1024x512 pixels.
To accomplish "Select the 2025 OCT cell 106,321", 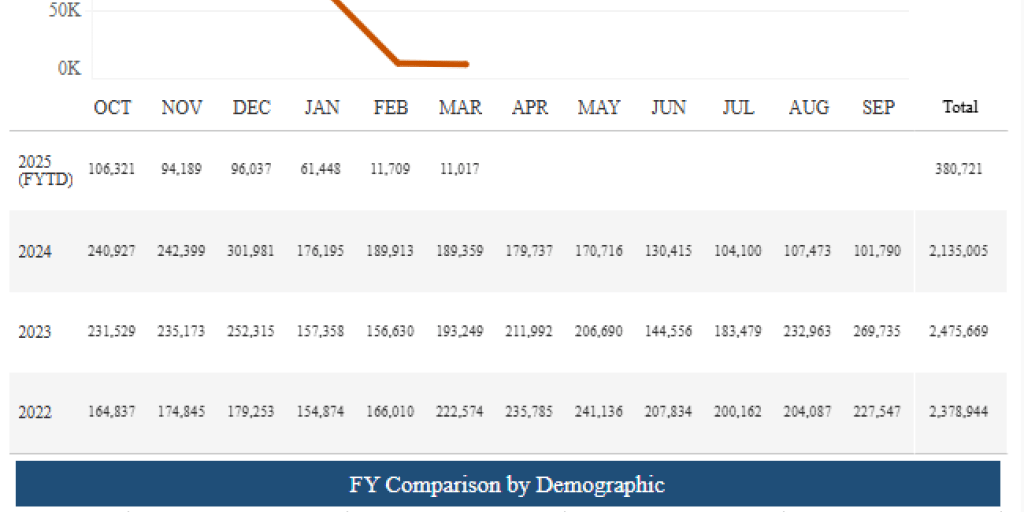I will pos(112,170).
